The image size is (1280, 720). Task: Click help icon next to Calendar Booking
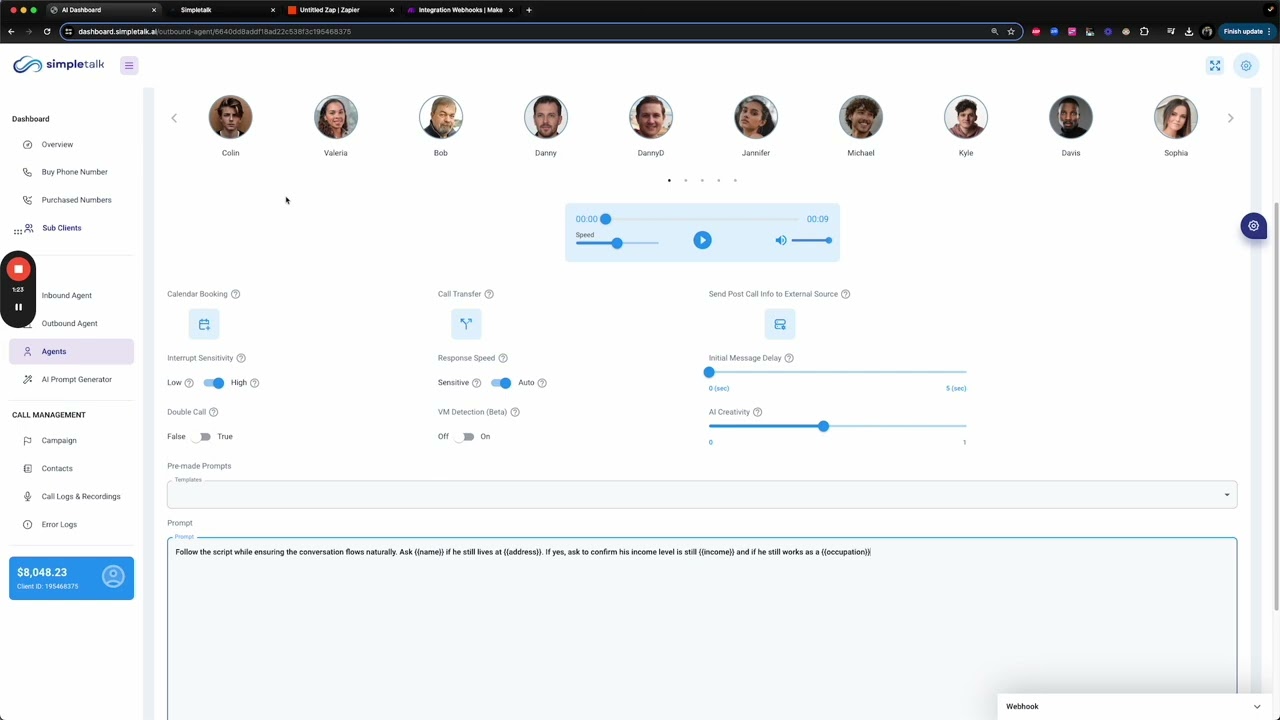coord(236,294)
